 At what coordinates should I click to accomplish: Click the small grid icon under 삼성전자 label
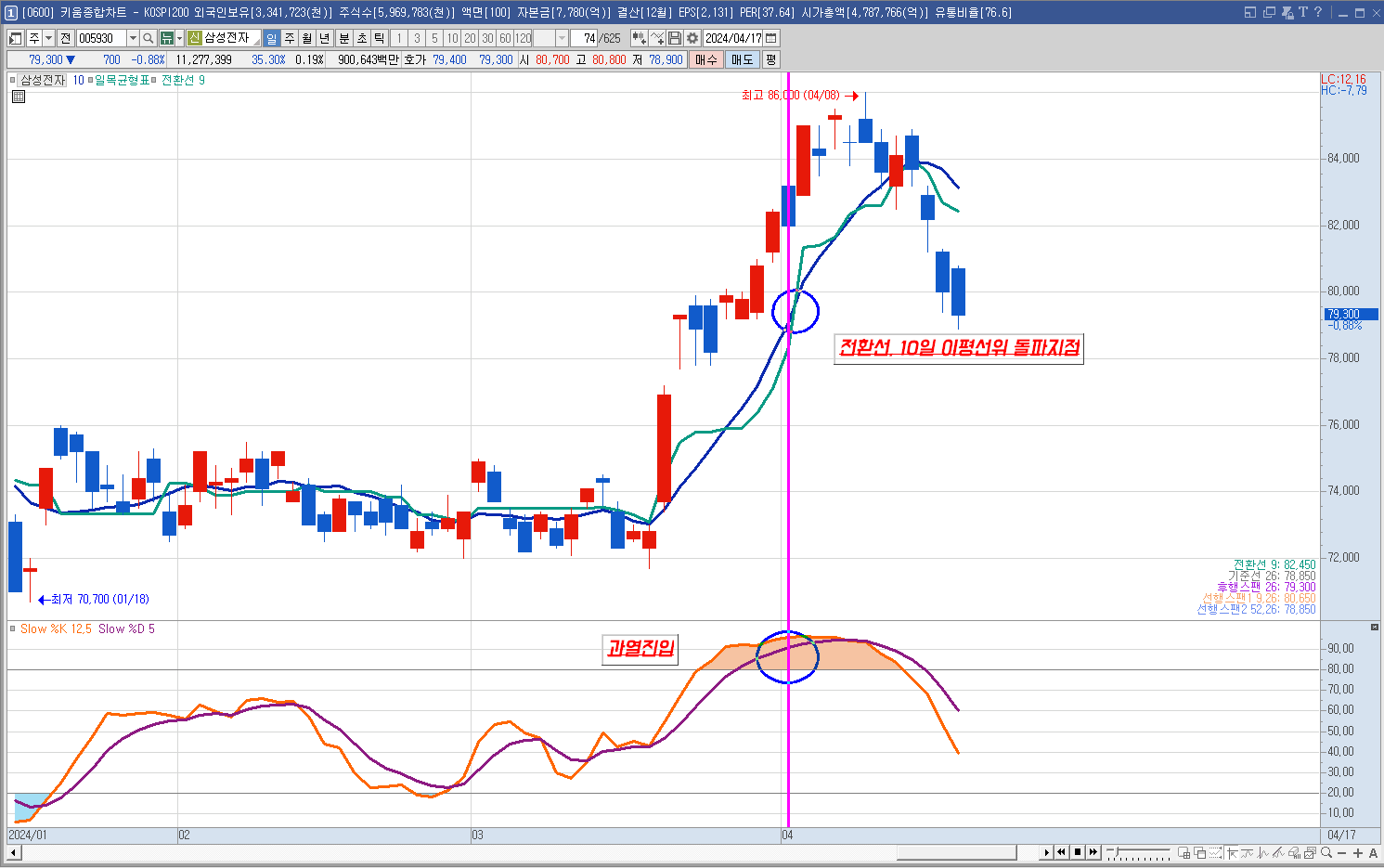(19, 97)
